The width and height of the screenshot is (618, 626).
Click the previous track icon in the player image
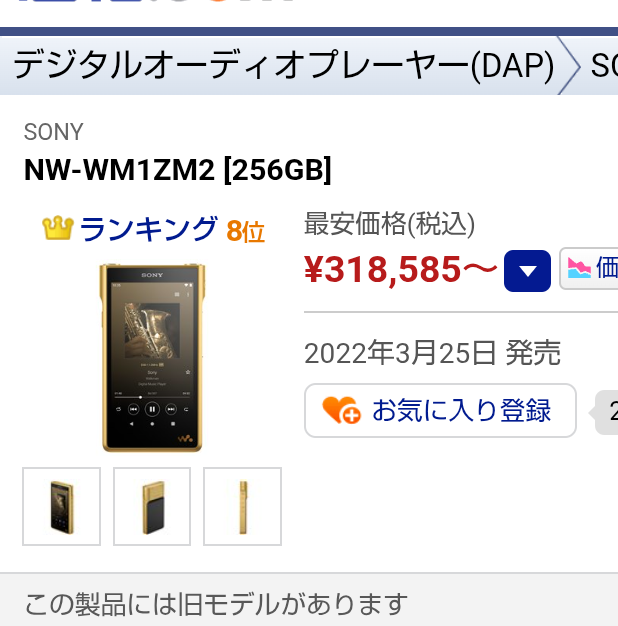[133, 409]
